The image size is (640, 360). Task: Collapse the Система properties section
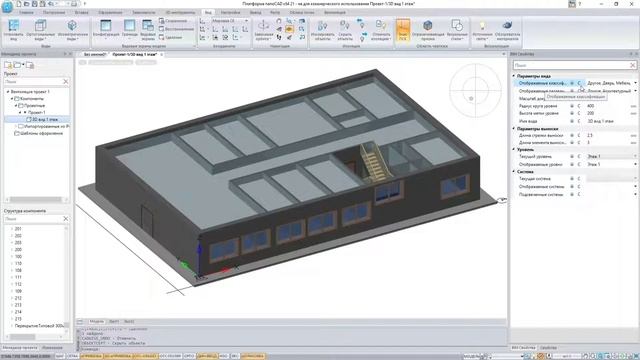[x=514, y=172]
